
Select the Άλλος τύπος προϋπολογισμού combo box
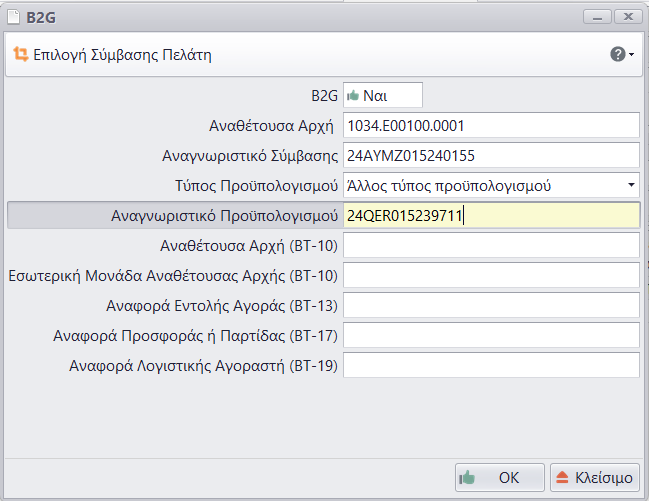click(480, 185)
